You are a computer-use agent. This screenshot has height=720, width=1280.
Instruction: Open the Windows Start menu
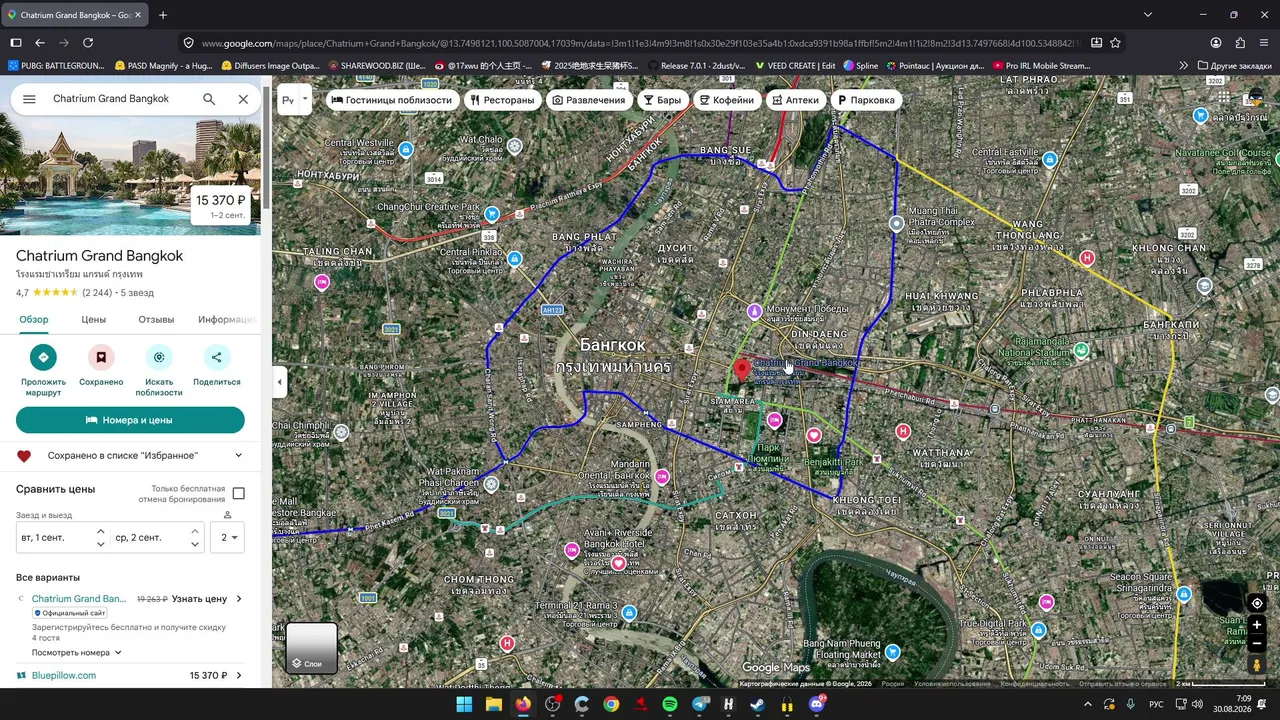pyautogui.click(x=464, y=704)
